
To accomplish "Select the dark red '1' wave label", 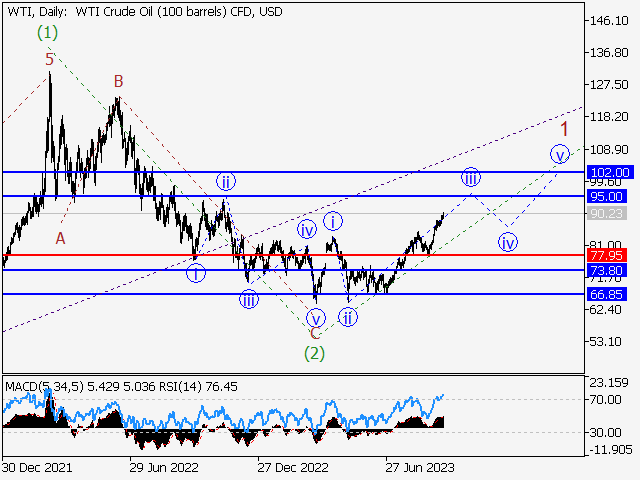I will pos(564,129).
